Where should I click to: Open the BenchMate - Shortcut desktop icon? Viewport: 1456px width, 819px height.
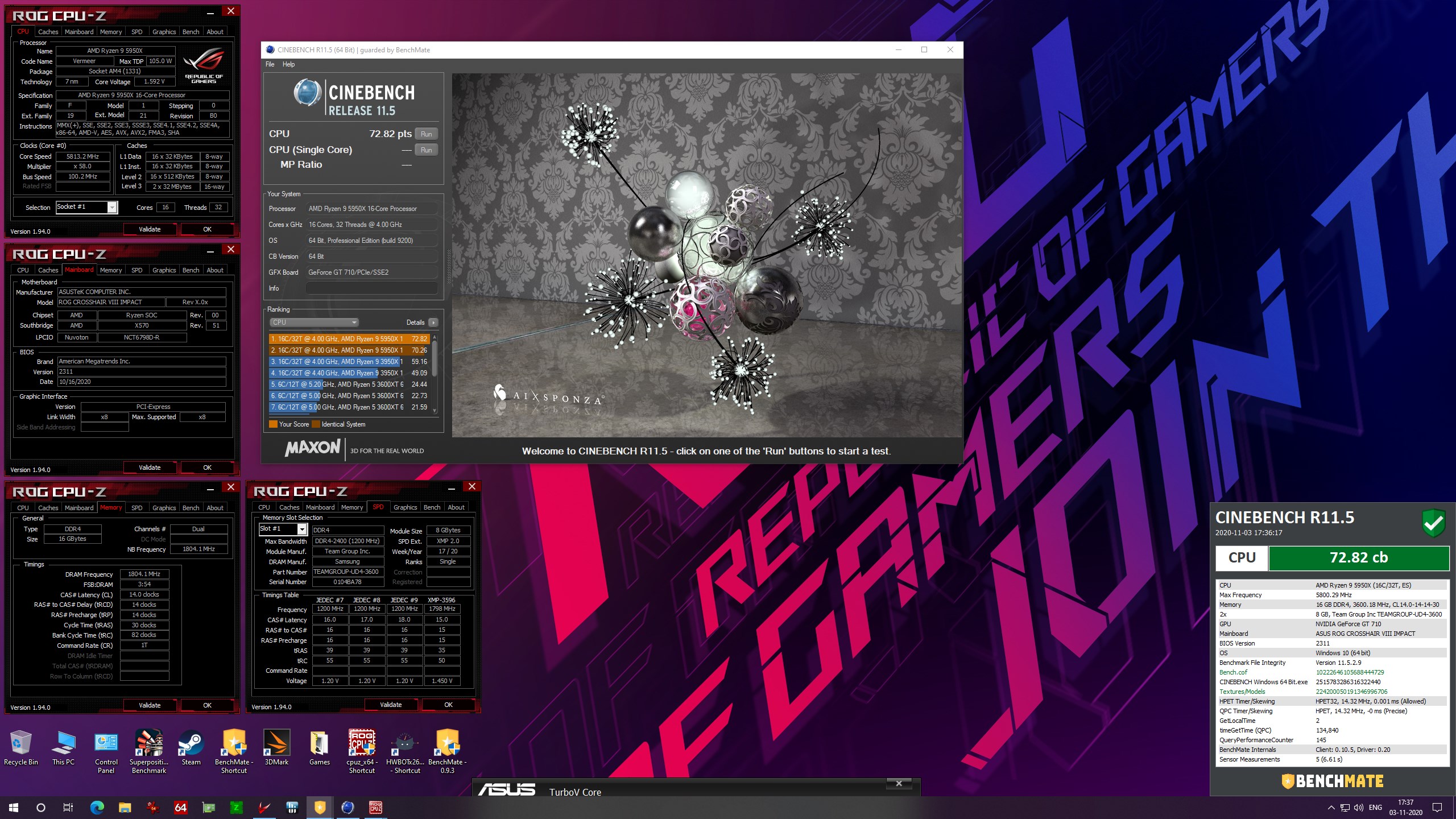coord(234,752)
